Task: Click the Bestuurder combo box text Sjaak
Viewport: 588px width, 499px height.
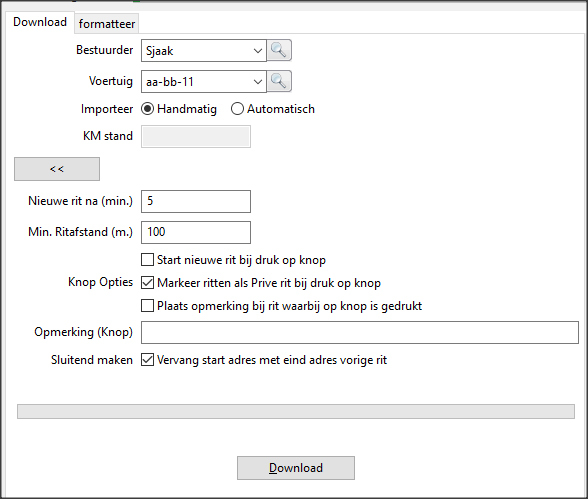Action: click(x=159, y=51)
